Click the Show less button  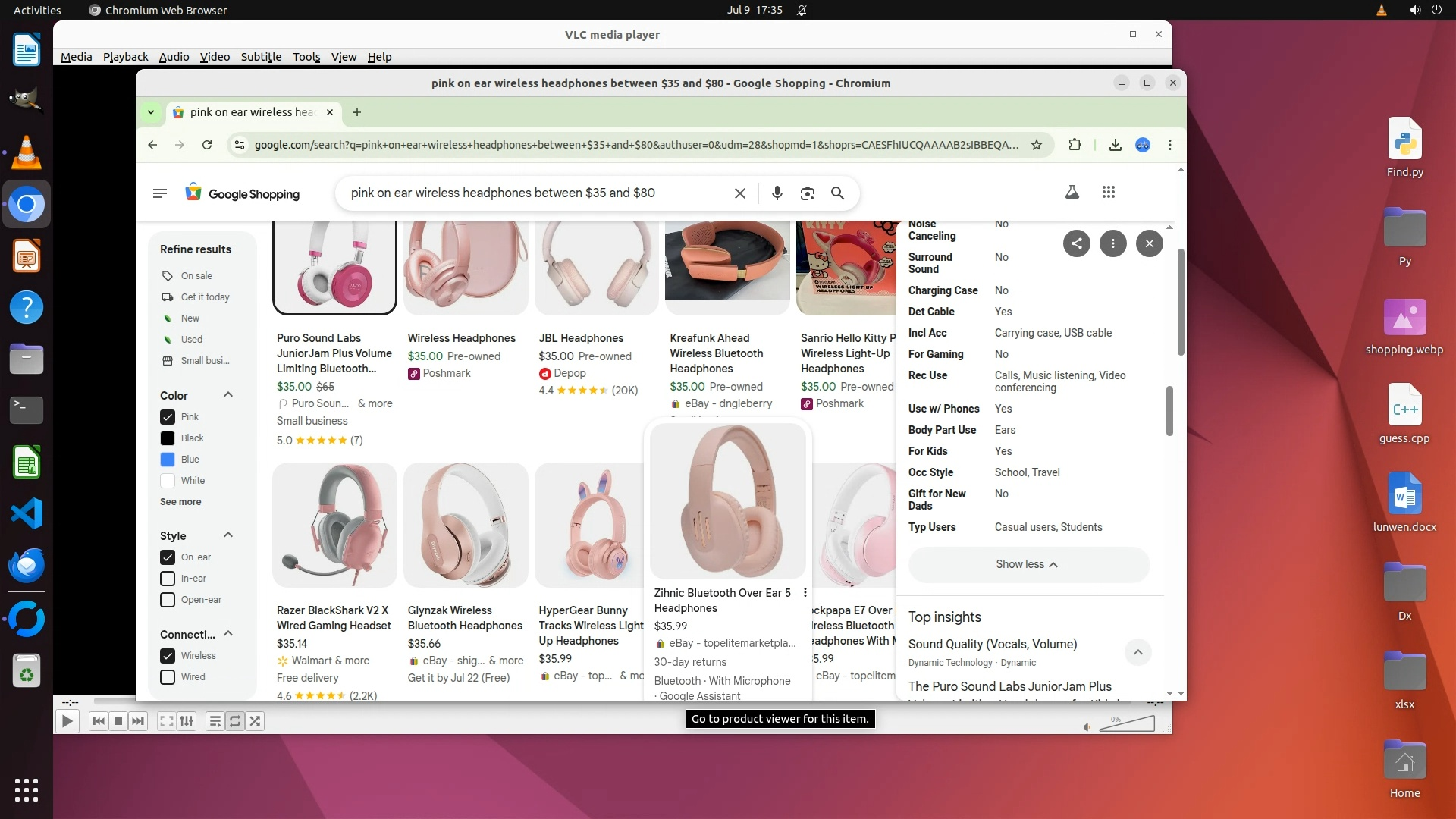coord(1028,564)
